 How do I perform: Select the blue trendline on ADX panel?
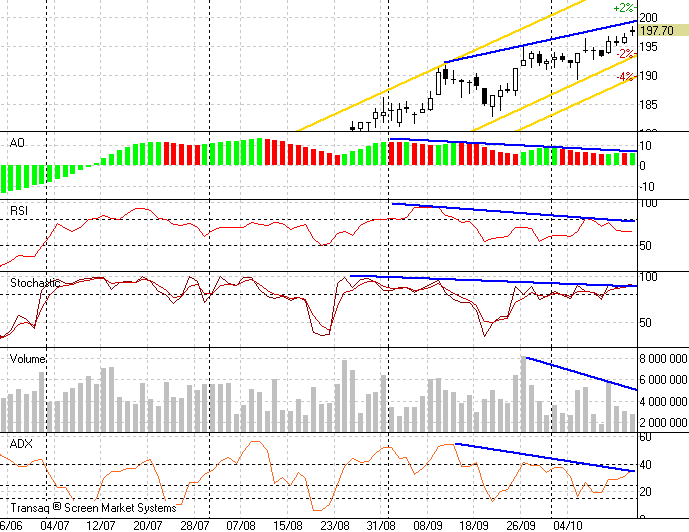point(545,458)
